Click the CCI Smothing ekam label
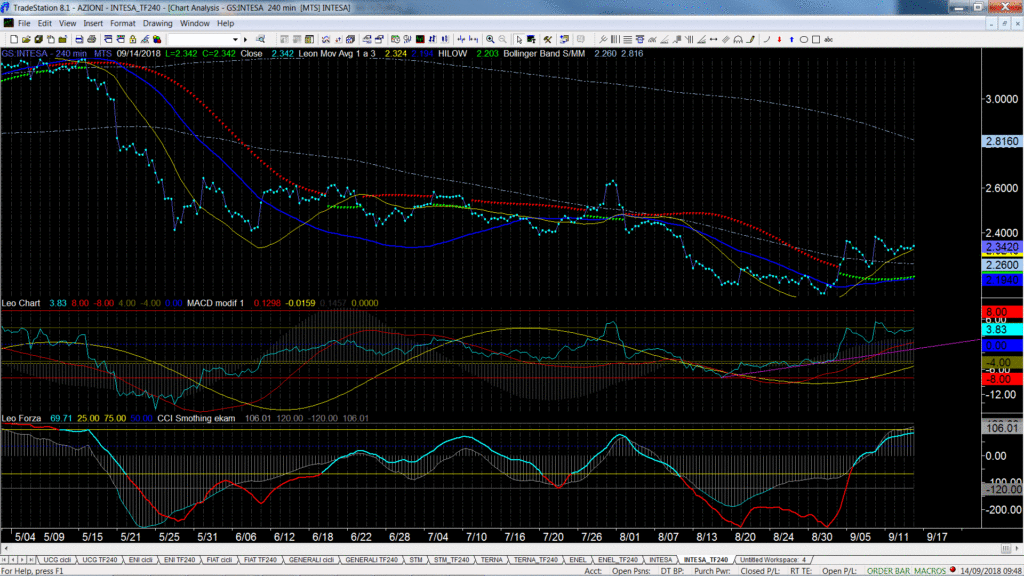The image size is (1024, 576). click(196, 418)
